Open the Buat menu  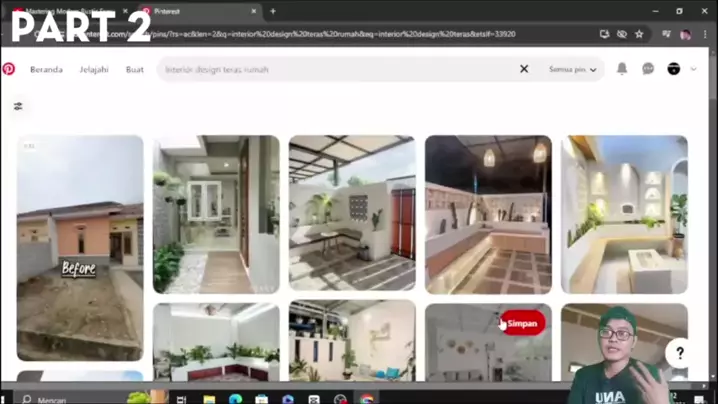[135, 70]
